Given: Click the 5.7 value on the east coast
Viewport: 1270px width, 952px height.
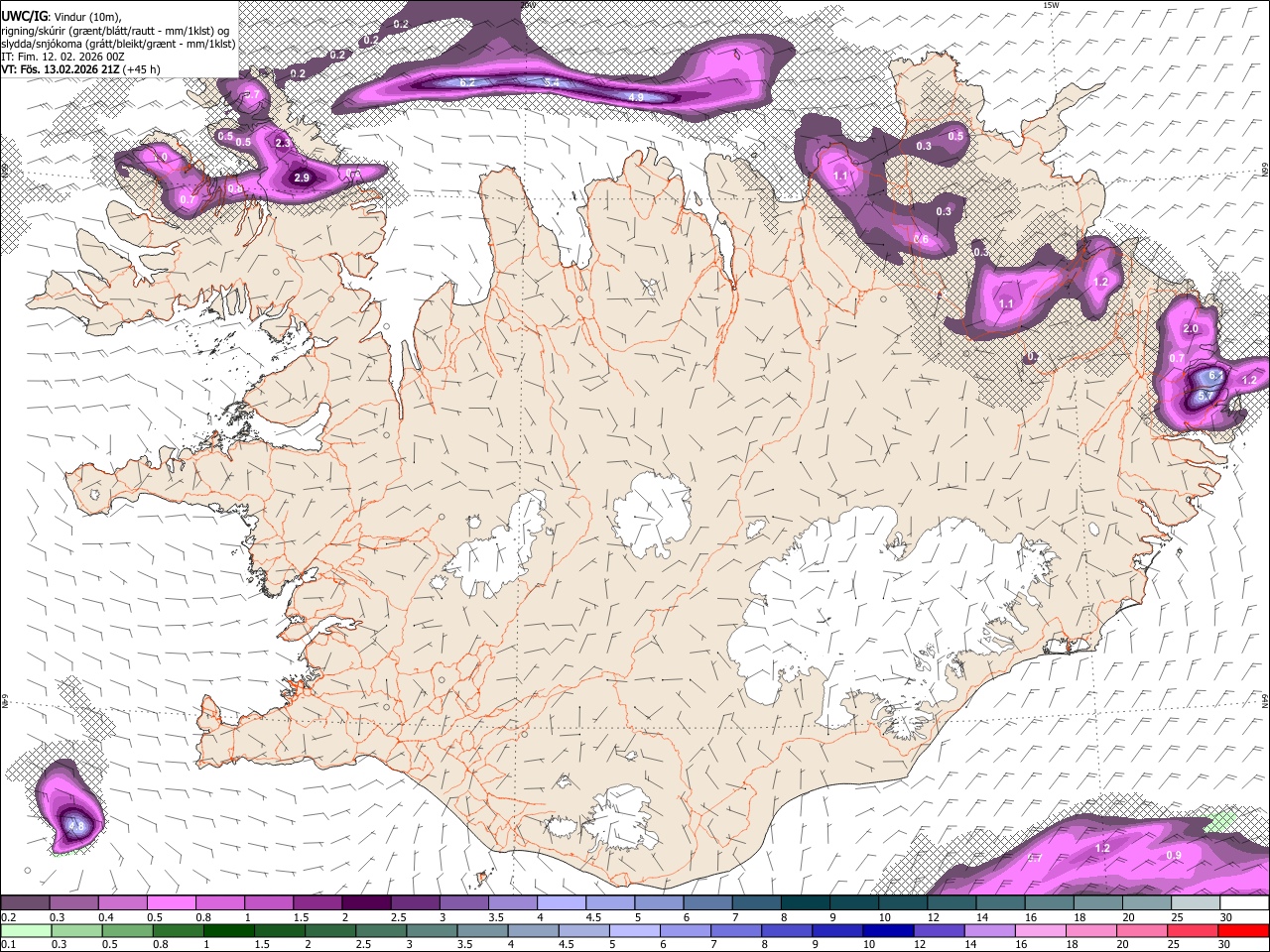Looking at the screenshot, I should (1205, 396).
